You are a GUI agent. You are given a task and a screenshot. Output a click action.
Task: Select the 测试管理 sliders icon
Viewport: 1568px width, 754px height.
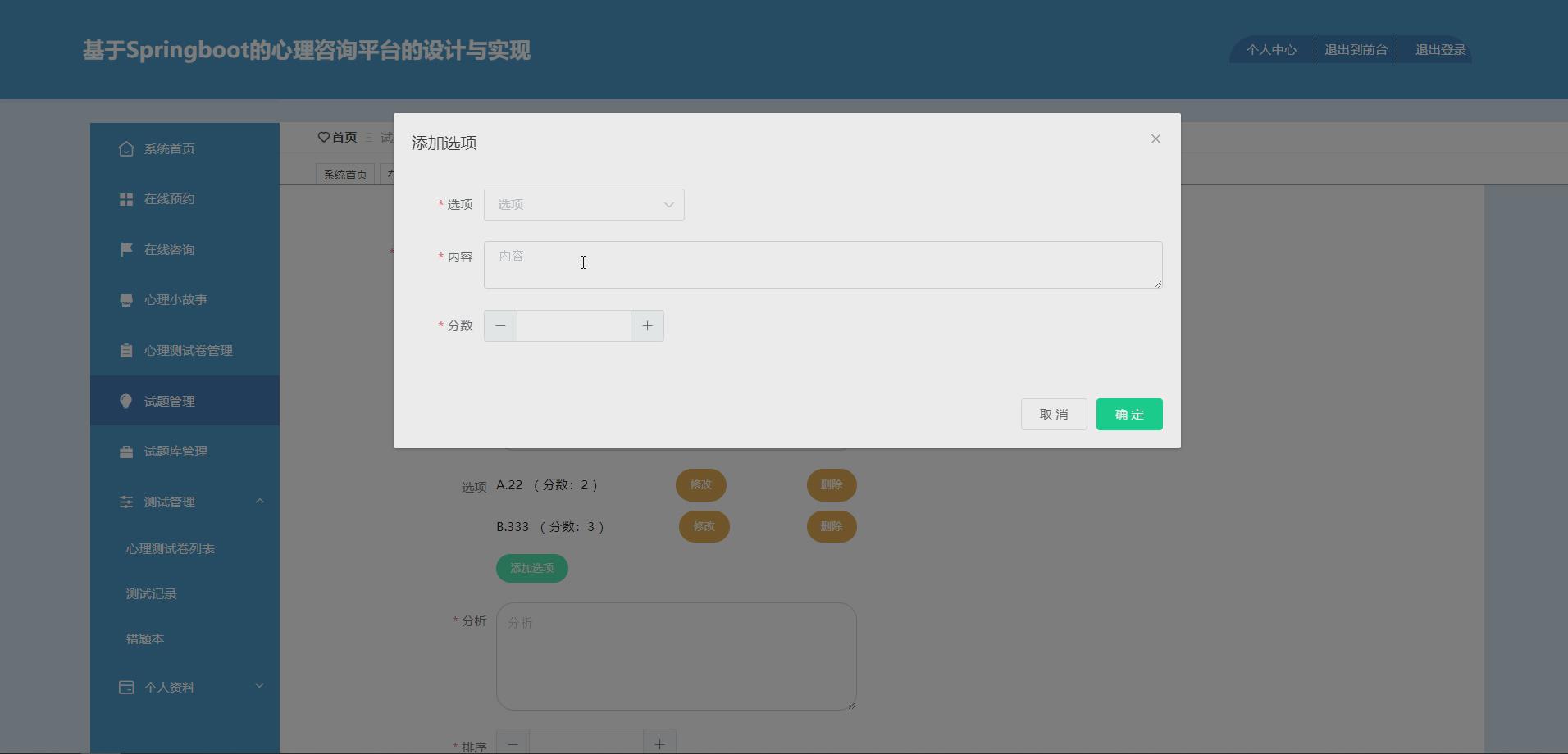125,501
